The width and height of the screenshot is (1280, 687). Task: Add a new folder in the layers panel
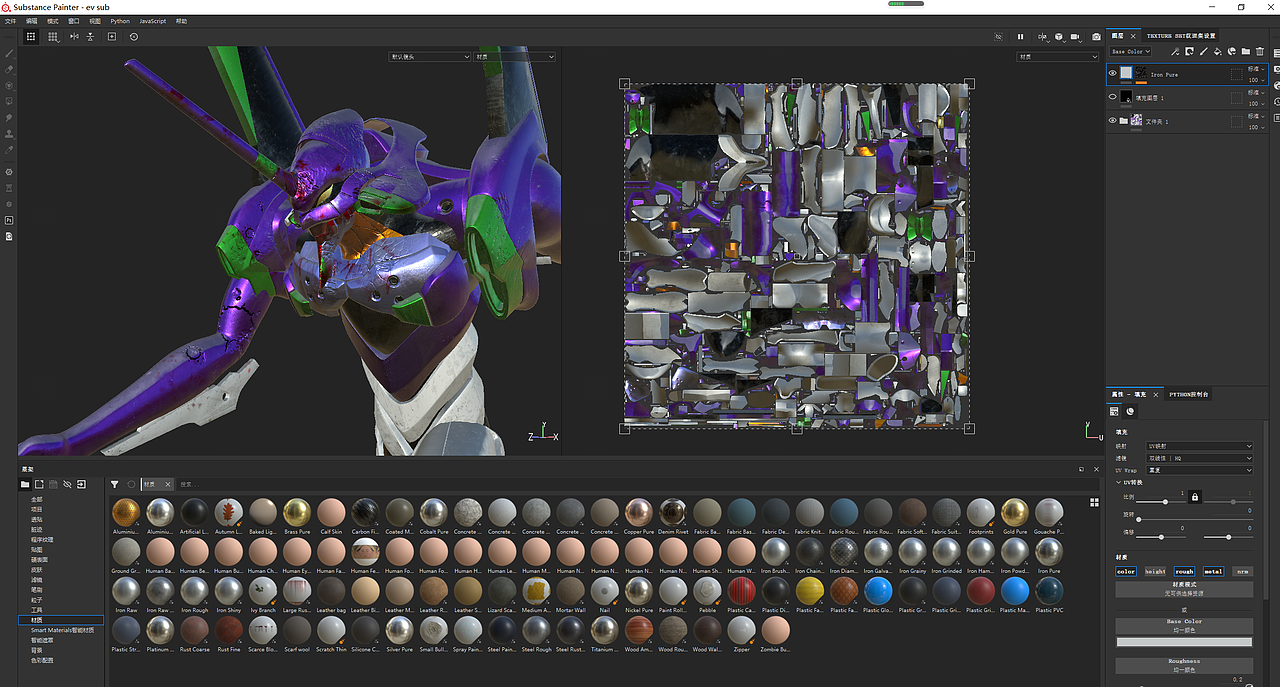click(x=1244, y=51)
